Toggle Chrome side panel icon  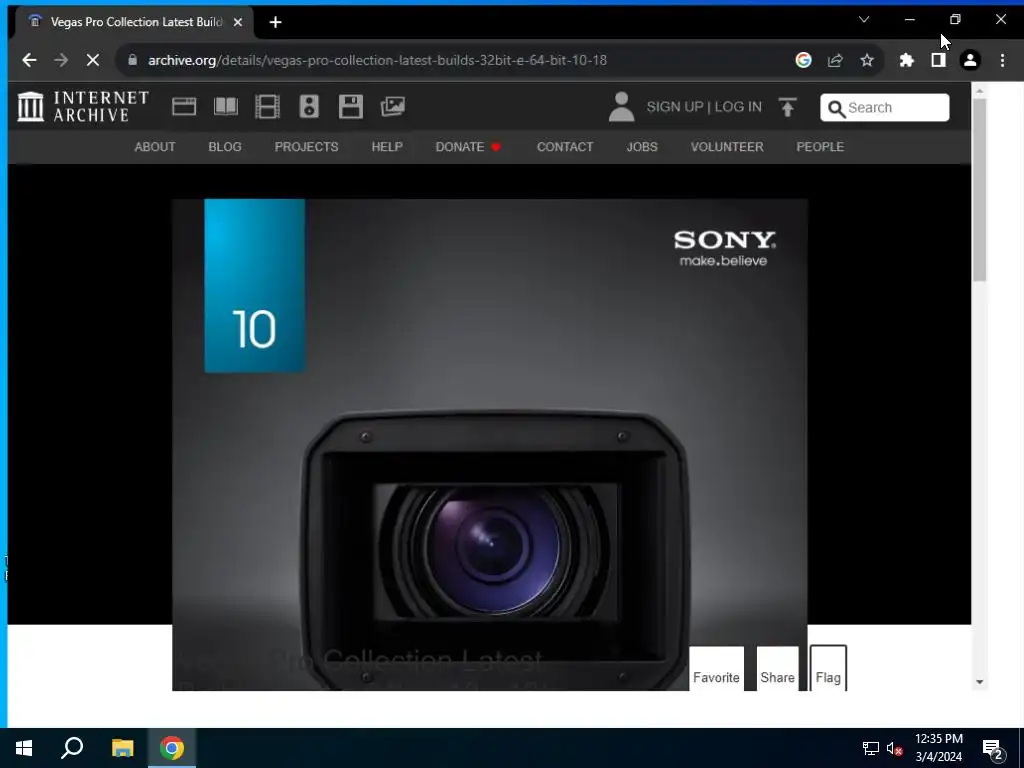pyautogui.click(x=938, y=60)
